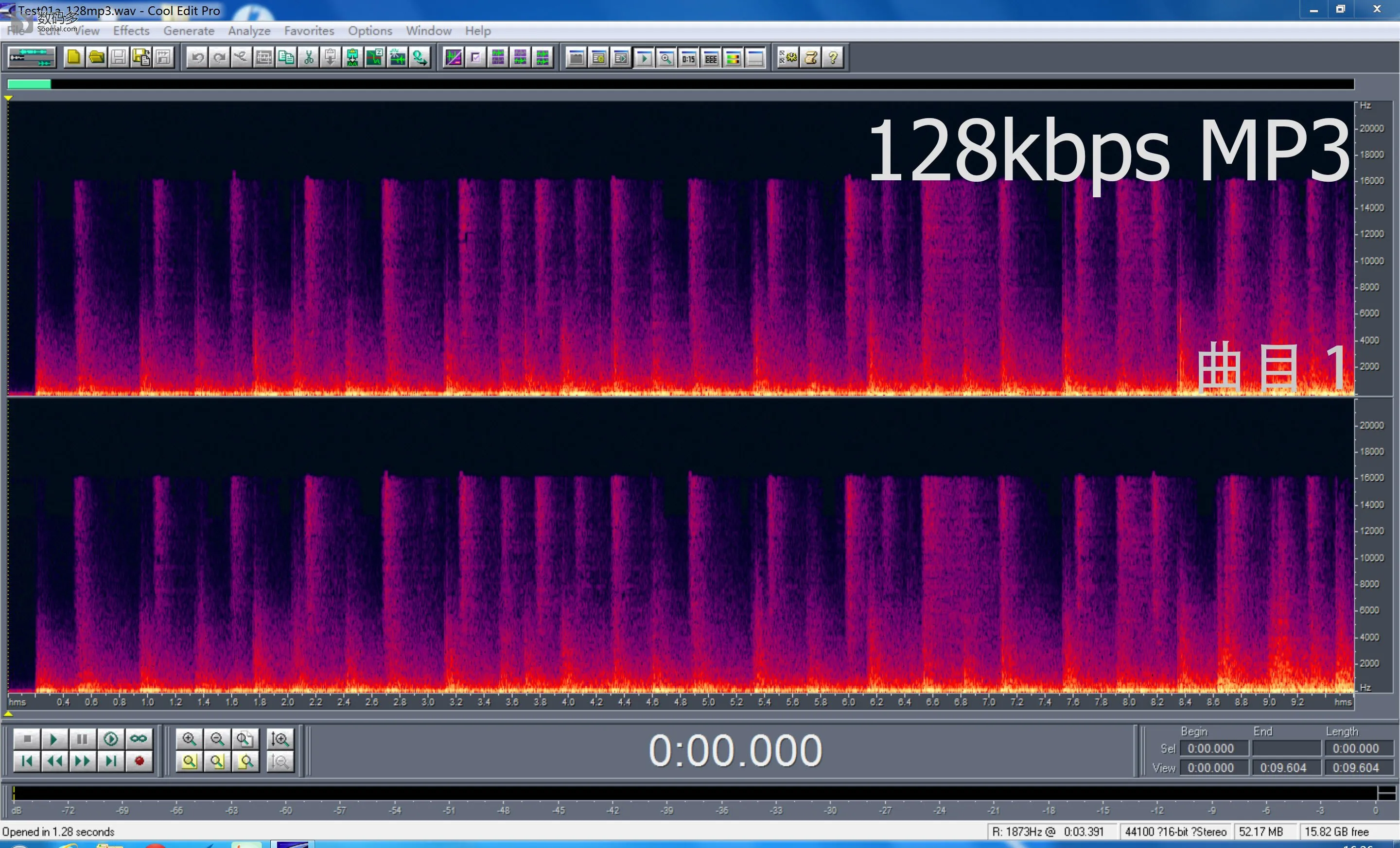Click the Help question mark icon
Image resolution: width=1400 pixels, height=848 pixels.
(833, 57)
